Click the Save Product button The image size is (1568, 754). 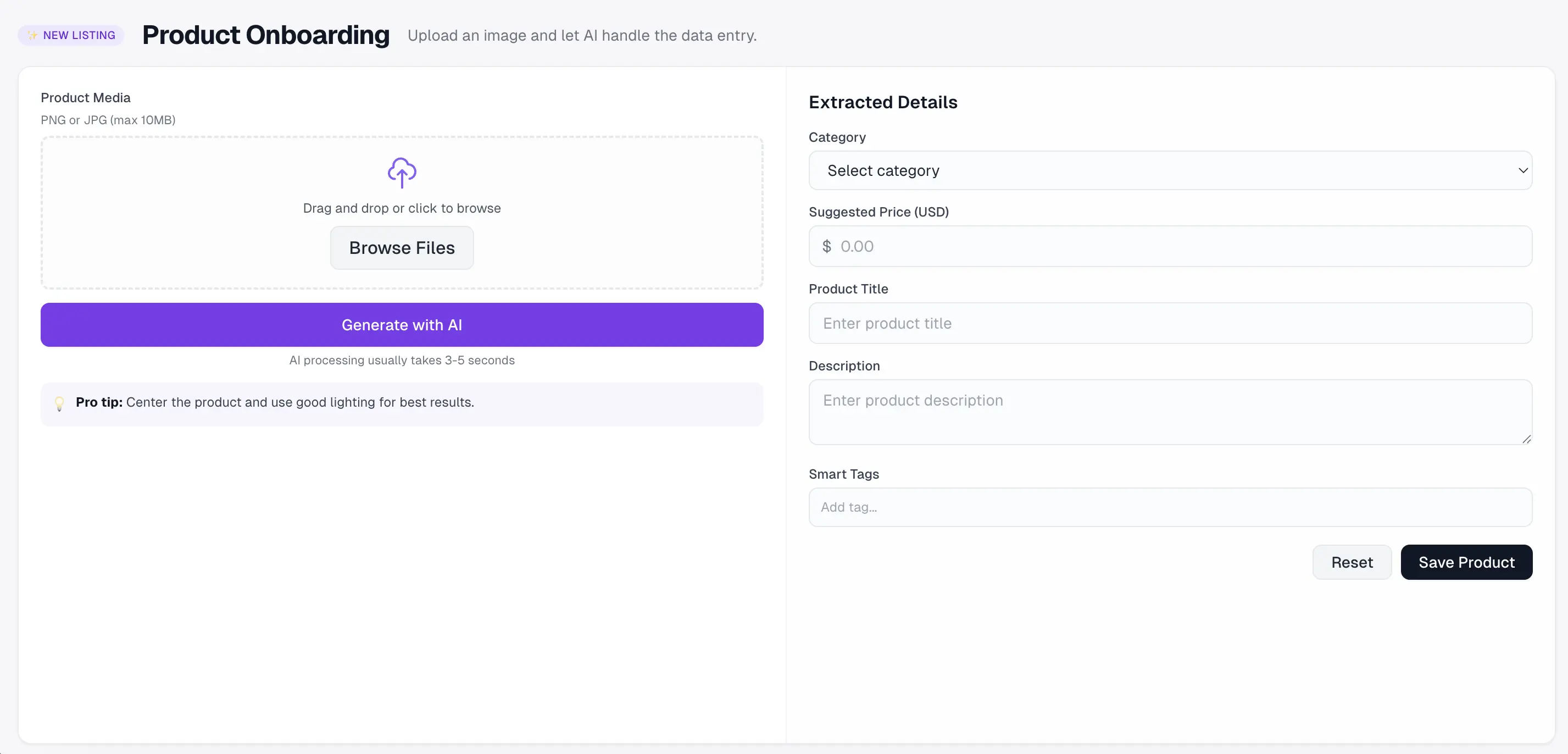(x=1466, y=562)
